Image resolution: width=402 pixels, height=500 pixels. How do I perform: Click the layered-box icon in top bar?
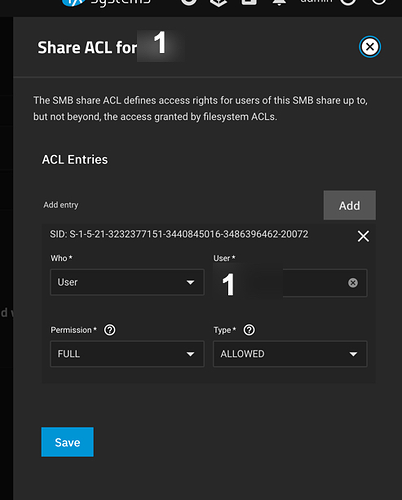coord(219,3)
